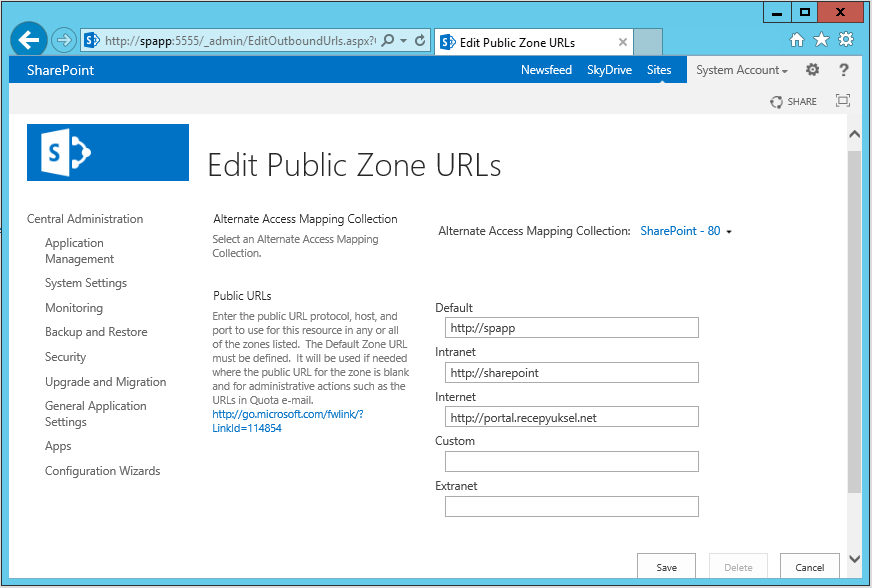
Task: Click the empty Custom zone field
Action: pos(572,461)
